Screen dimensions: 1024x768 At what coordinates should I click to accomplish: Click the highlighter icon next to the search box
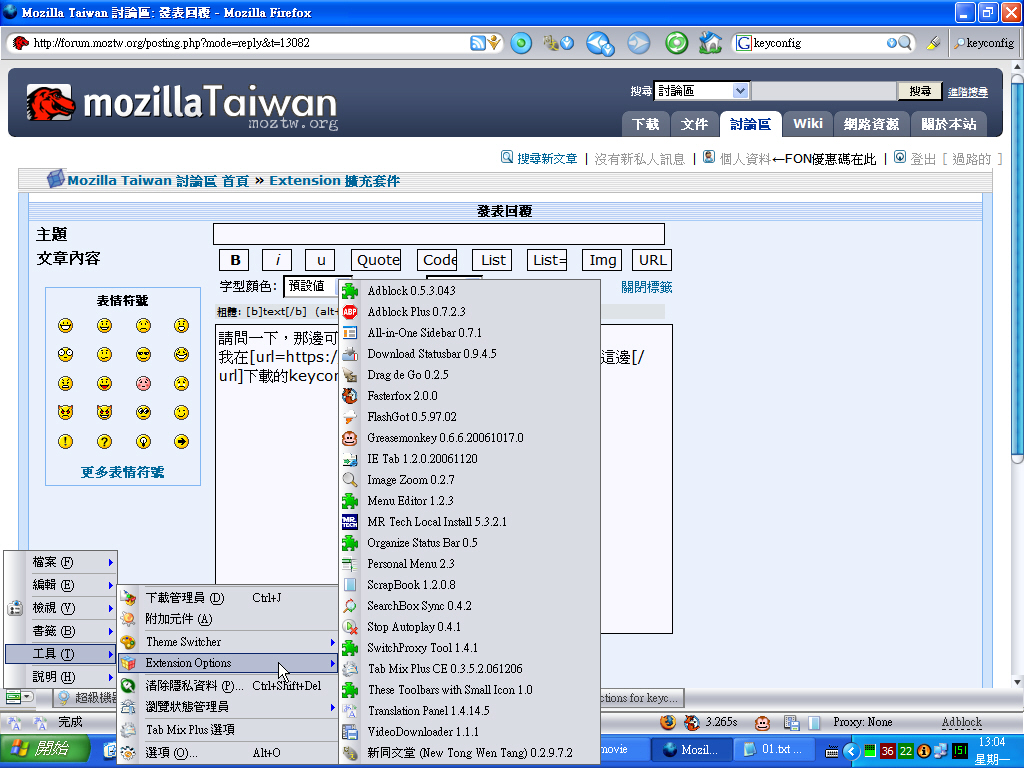tap(933, 43)
